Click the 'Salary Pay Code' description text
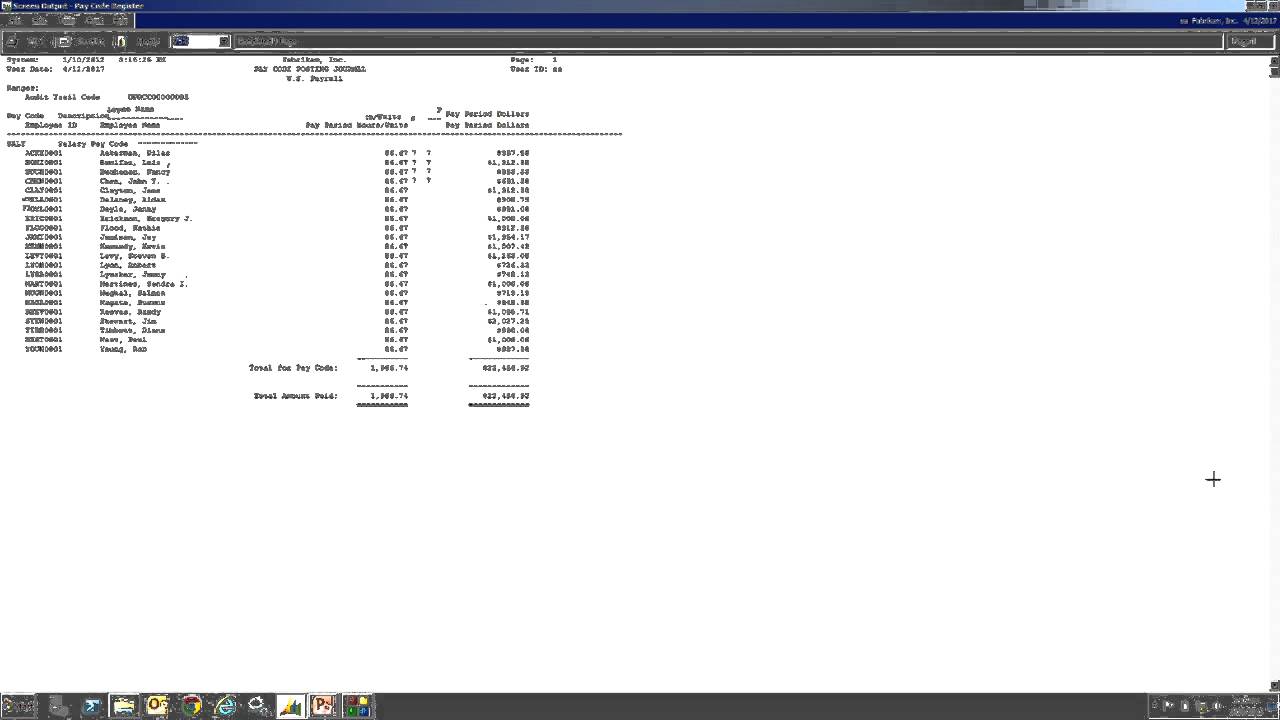The height and width of the screenshot is (720, 1280). [93, 144]
